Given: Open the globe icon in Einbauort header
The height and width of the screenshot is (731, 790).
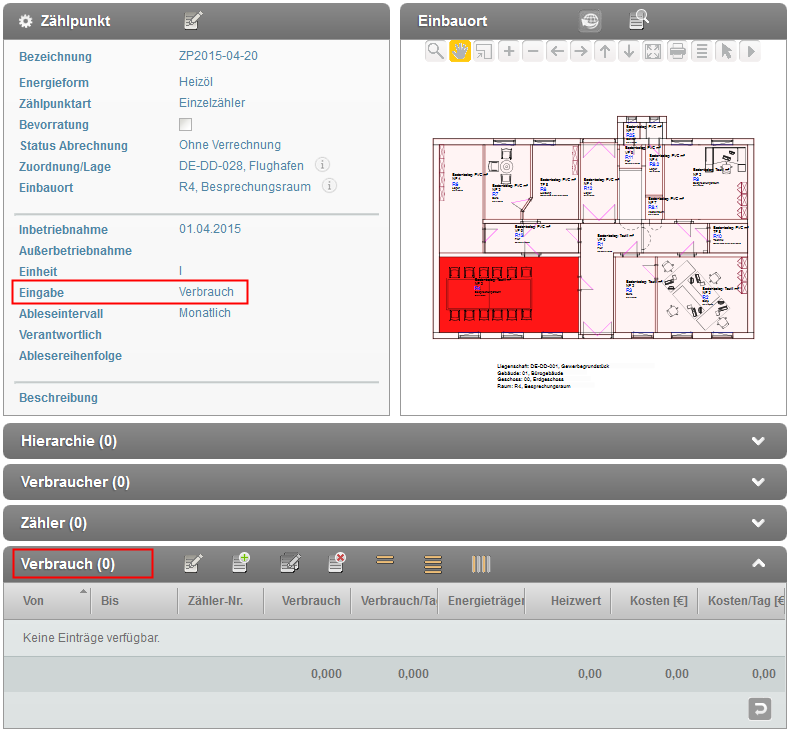Looking at the screenshot, I should coord(590,21).
